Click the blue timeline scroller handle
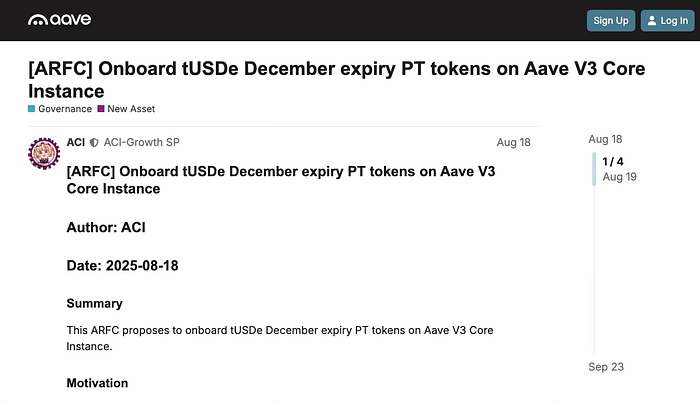The height and width of the screenshot is (402, 700). (x=594, y=168)
